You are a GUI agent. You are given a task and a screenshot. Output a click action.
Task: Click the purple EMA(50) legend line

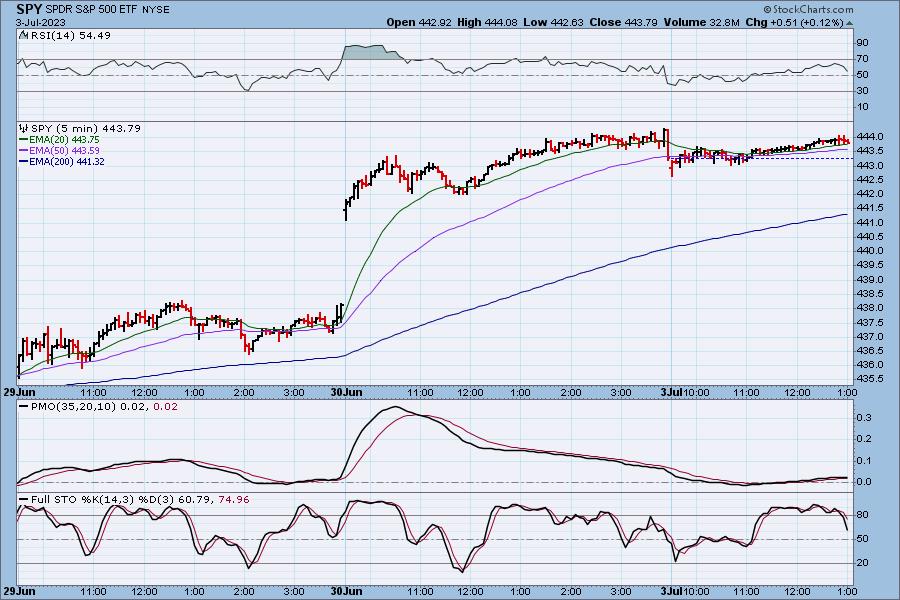point(24,150)
